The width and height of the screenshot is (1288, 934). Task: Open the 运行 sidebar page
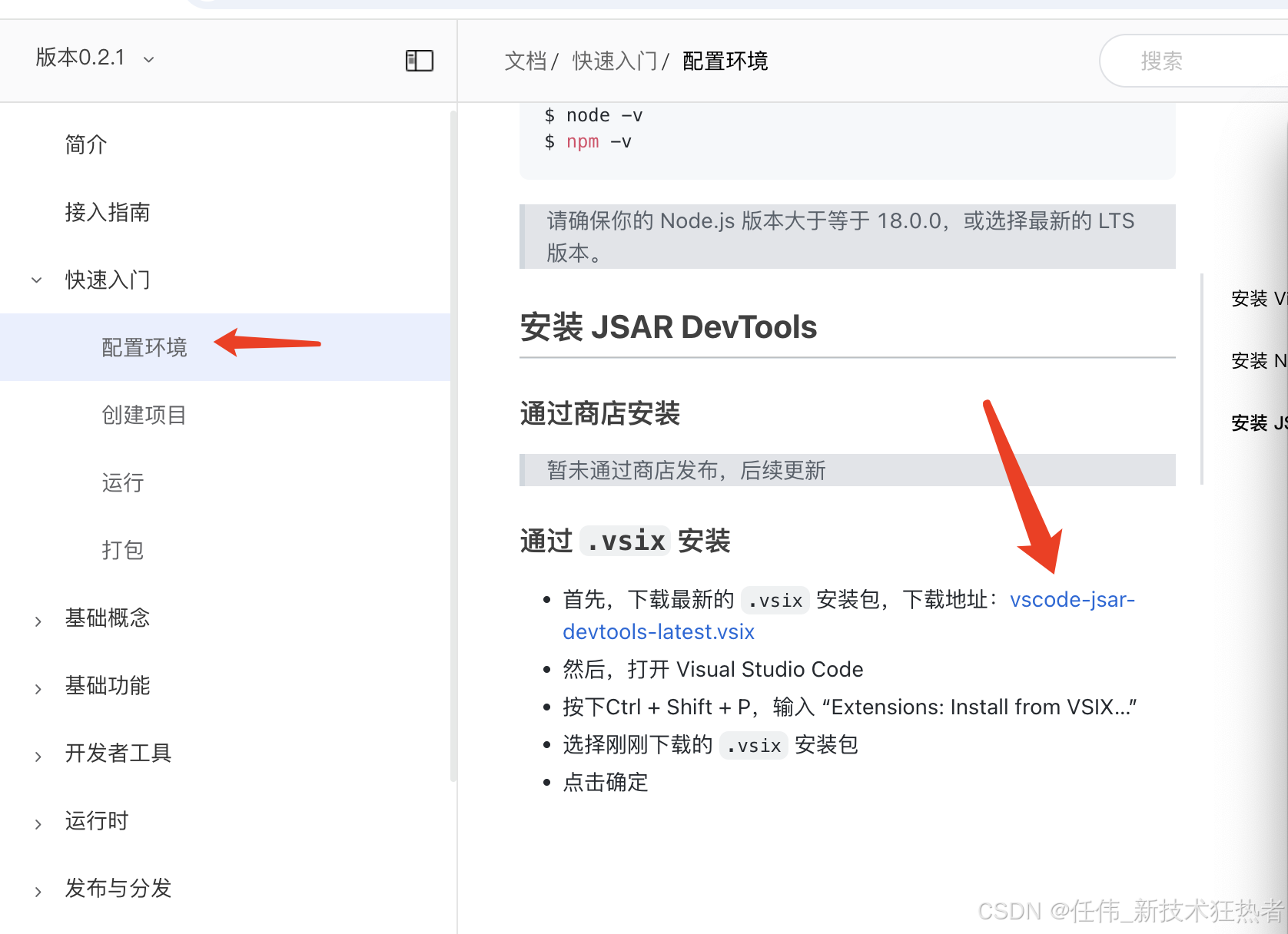(x=123, y=482)
